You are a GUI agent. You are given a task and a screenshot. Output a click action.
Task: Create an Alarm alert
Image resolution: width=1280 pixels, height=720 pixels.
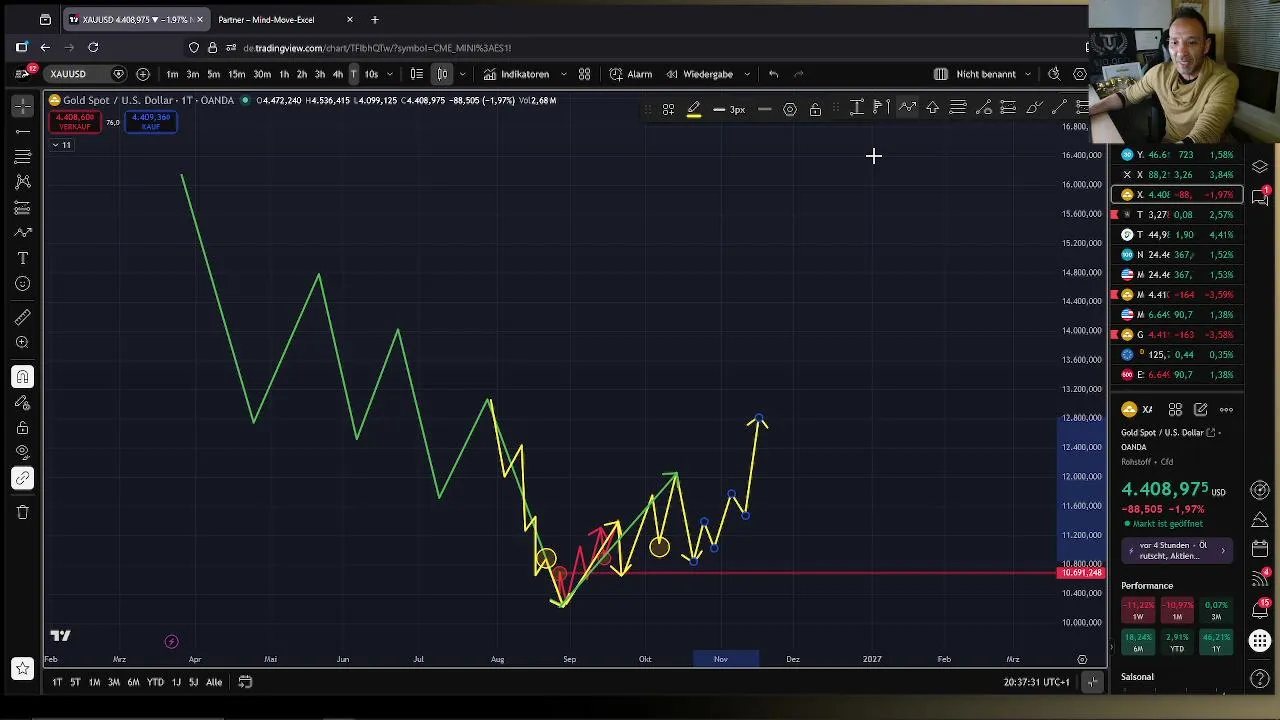tap(631, 74)
